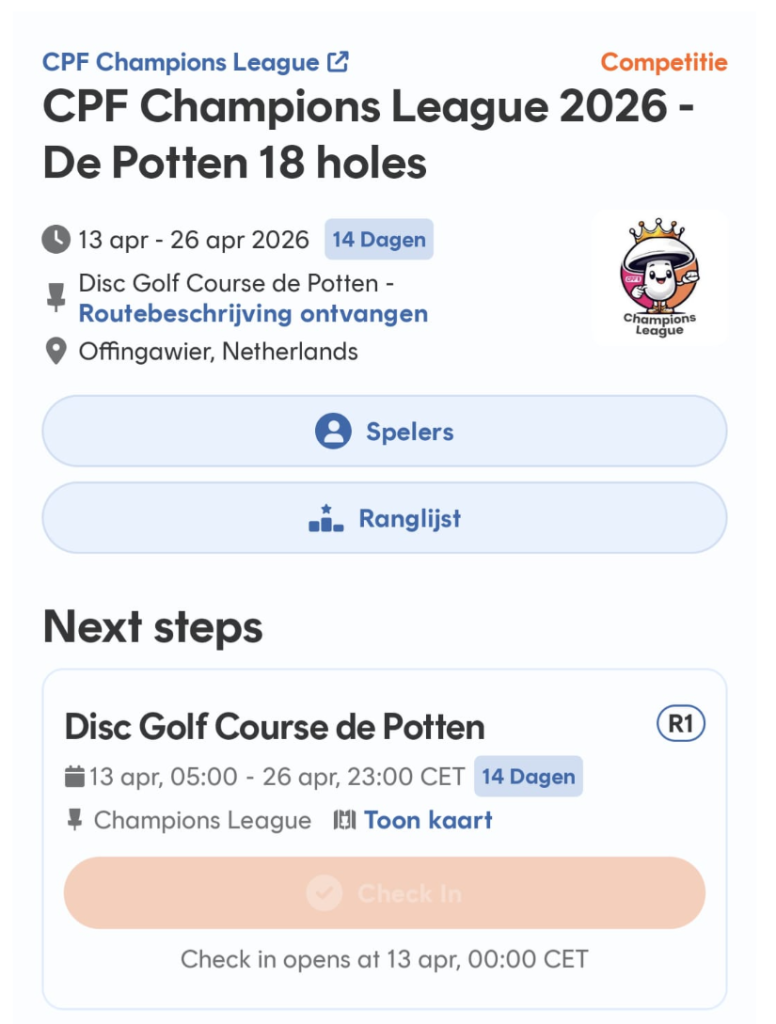Click the R1 round badge

[681, 724]
